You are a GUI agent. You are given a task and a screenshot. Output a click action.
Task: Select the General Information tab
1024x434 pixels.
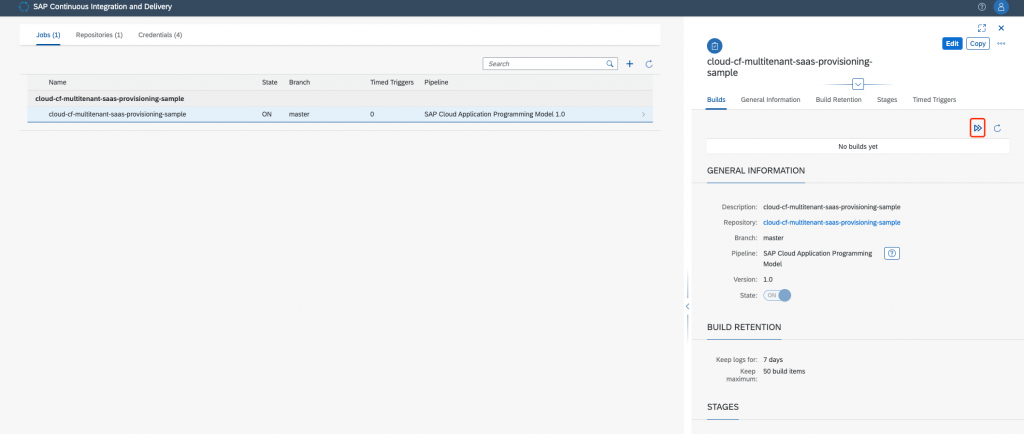(771, 100)
